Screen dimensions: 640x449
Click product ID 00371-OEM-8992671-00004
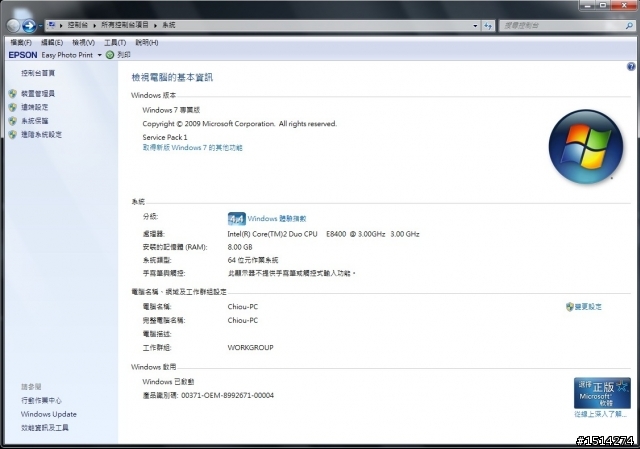click(x=227, y=395)
